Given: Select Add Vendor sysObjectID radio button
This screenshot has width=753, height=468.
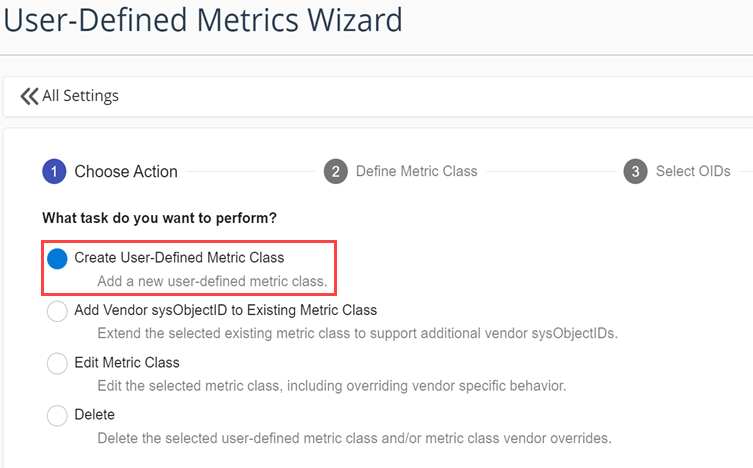Looking at the screenshot, I should click(57, 311).
